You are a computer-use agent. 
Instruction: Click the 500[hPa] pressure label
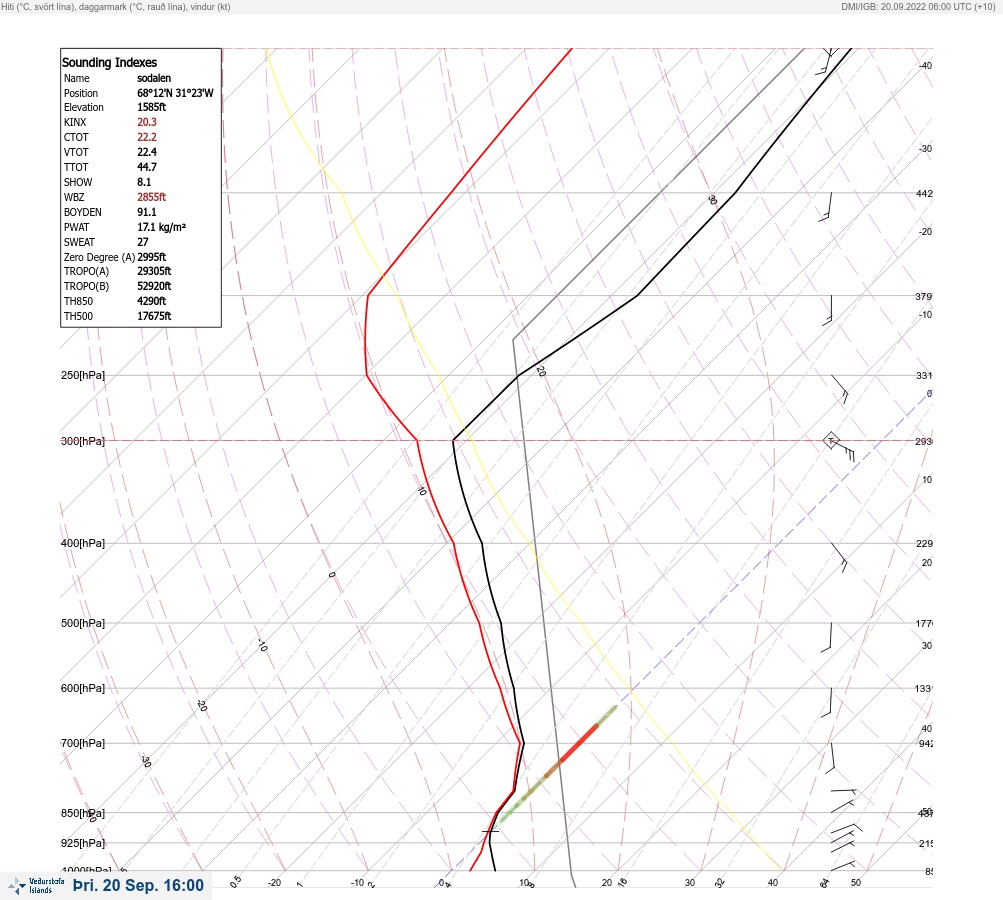pyautogui.click(x=83, y=623)
